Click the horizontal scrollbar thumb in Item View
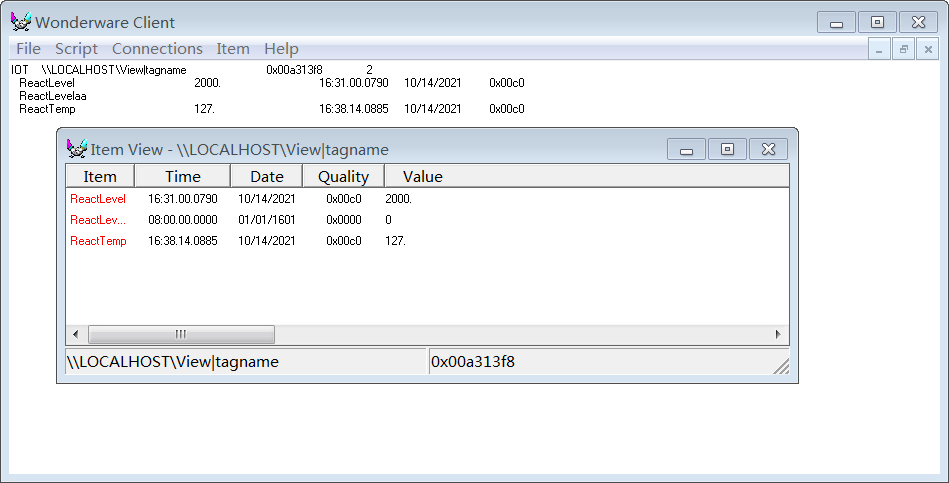The height and width of the screenshot is (483, 949). click(x=181, y=334)
